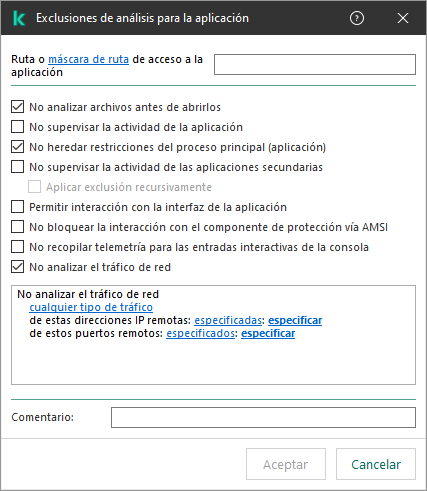Enable No recopilar telemetría de la consola

(x=17, y=247)
